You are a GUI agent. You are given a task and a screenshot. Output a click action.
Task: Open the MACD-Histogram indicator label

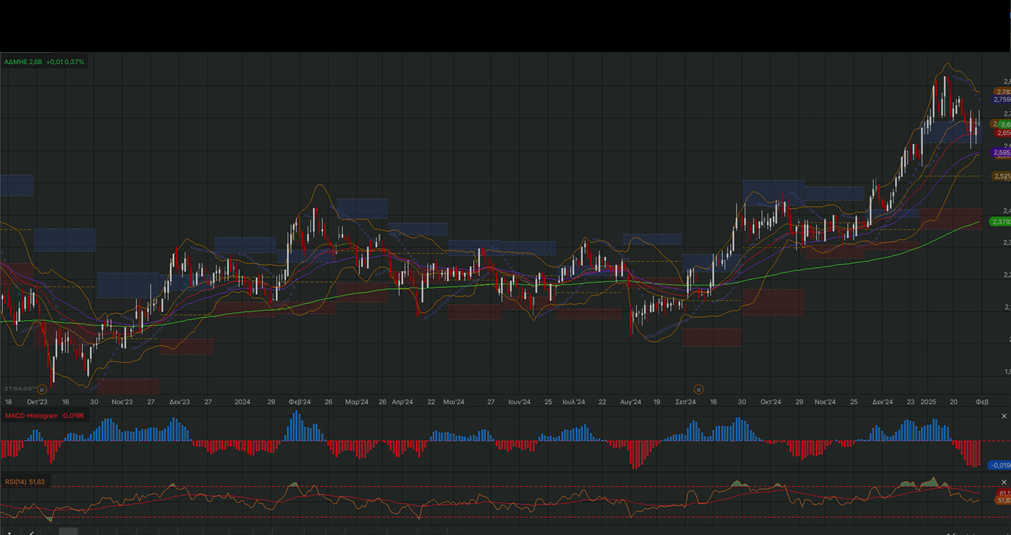pyautogui.click(x=44, y=416)
